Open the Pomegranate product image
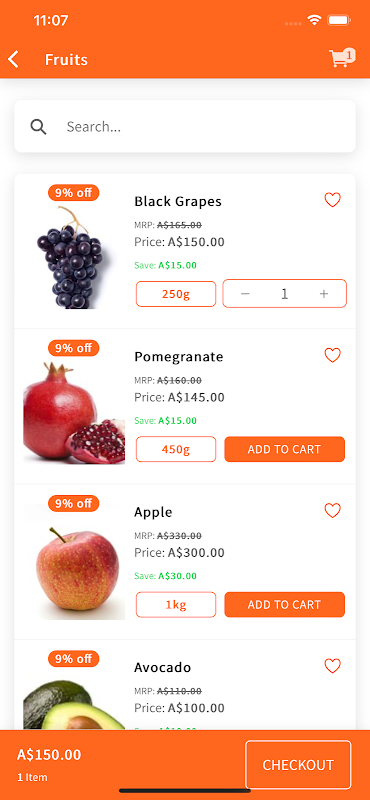Image resolution: width=370 pixels, height=800 pixels. pyautogui.click(x=74, y=413)
